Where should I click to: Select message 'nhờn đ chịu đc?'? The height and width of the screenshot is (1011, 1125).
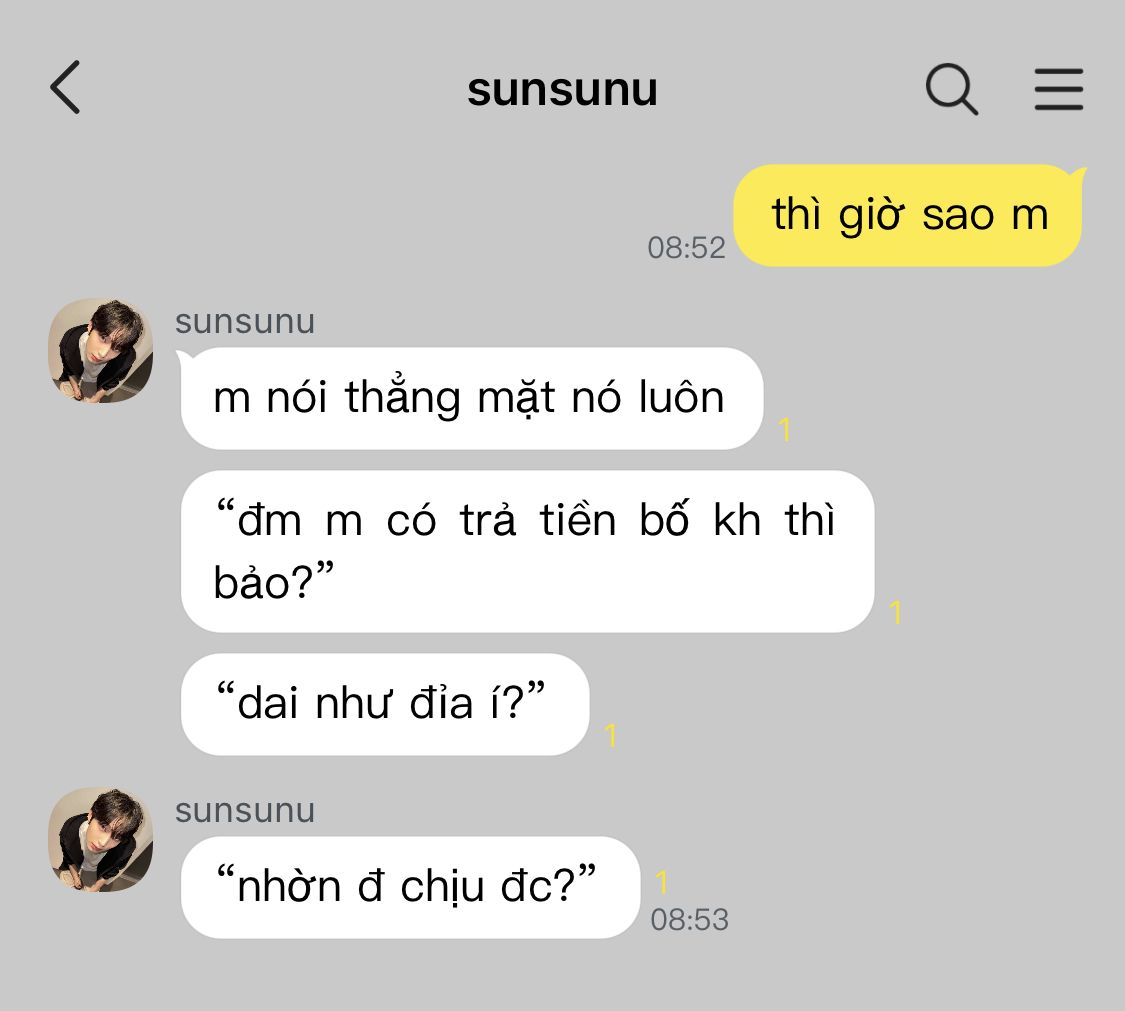[410, 887]
